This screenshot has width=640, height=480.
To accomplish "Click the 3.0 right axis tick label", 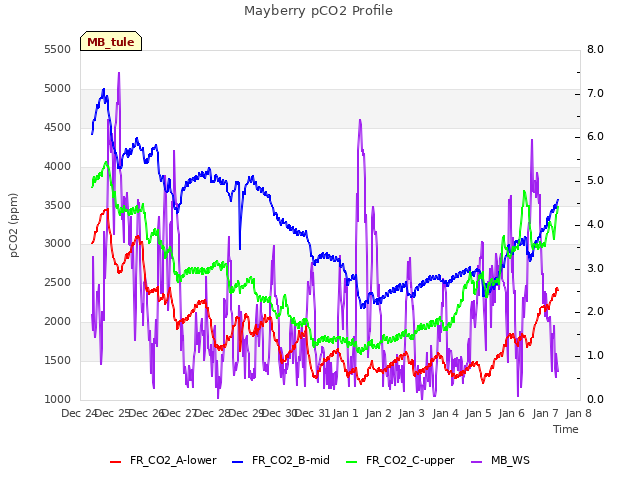I will (595, 269).
